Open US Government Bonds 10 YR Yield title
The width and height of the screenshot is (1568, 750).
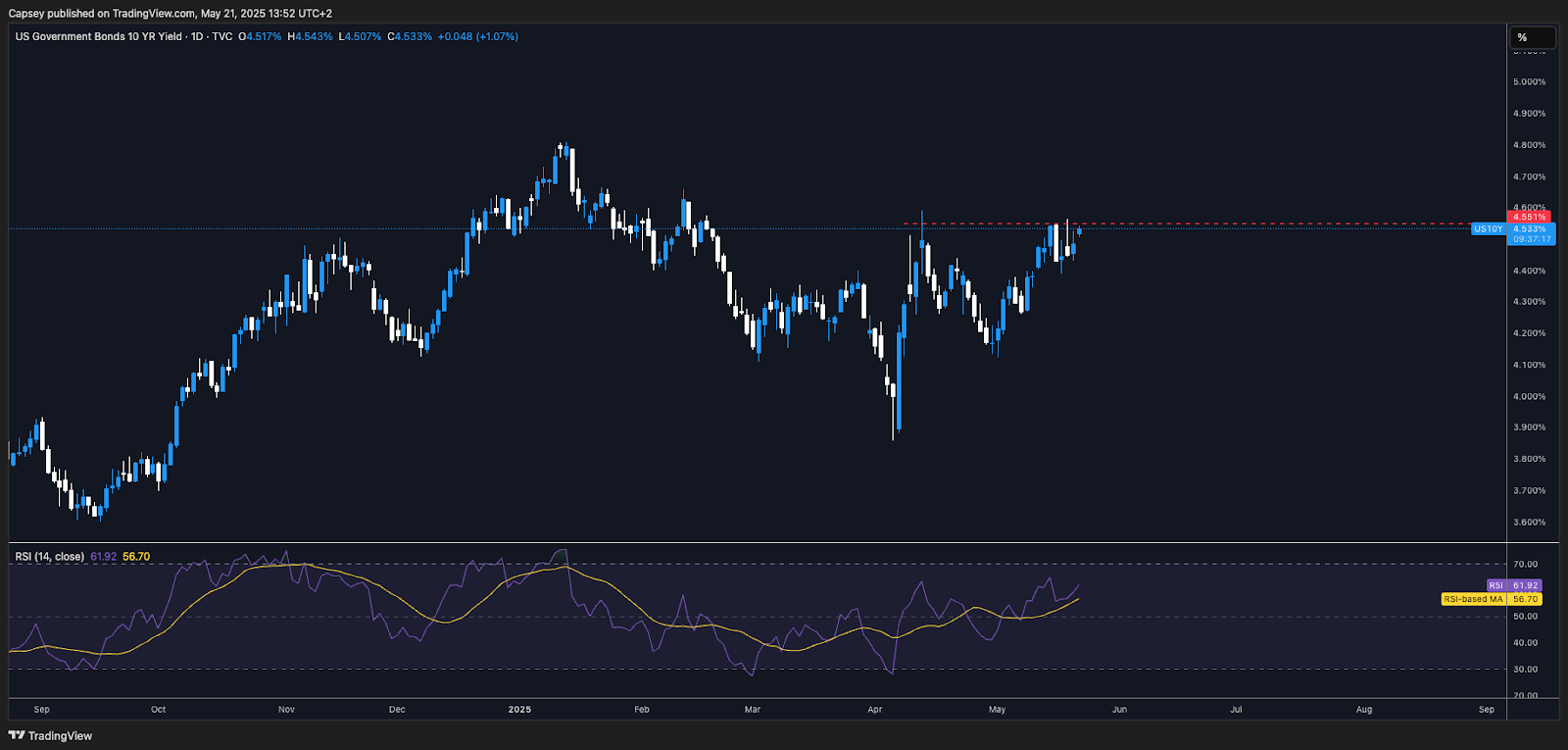tap(98, 36)
